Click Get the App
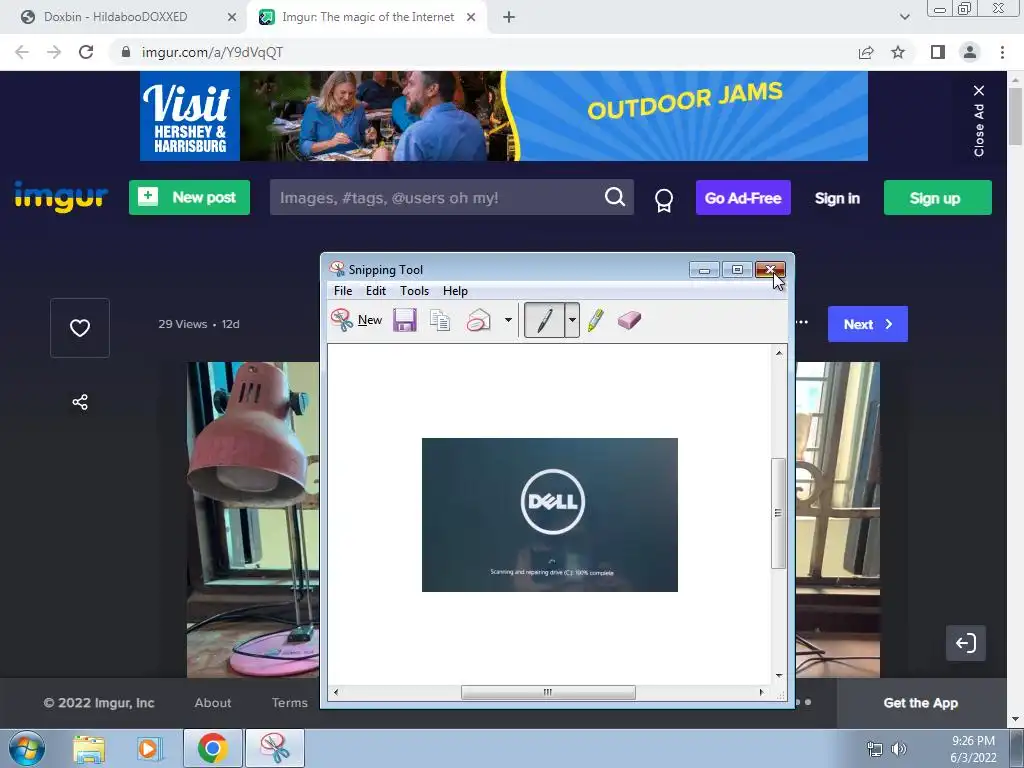 coord(920,703)
